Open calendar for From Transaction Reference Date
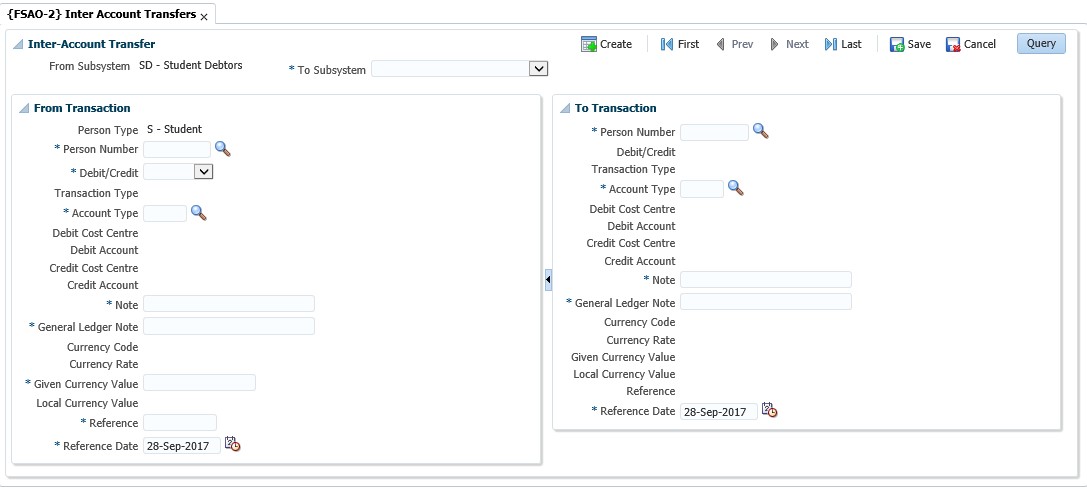This screenshot has width=1087, height=489. click(x=233, y=445)
